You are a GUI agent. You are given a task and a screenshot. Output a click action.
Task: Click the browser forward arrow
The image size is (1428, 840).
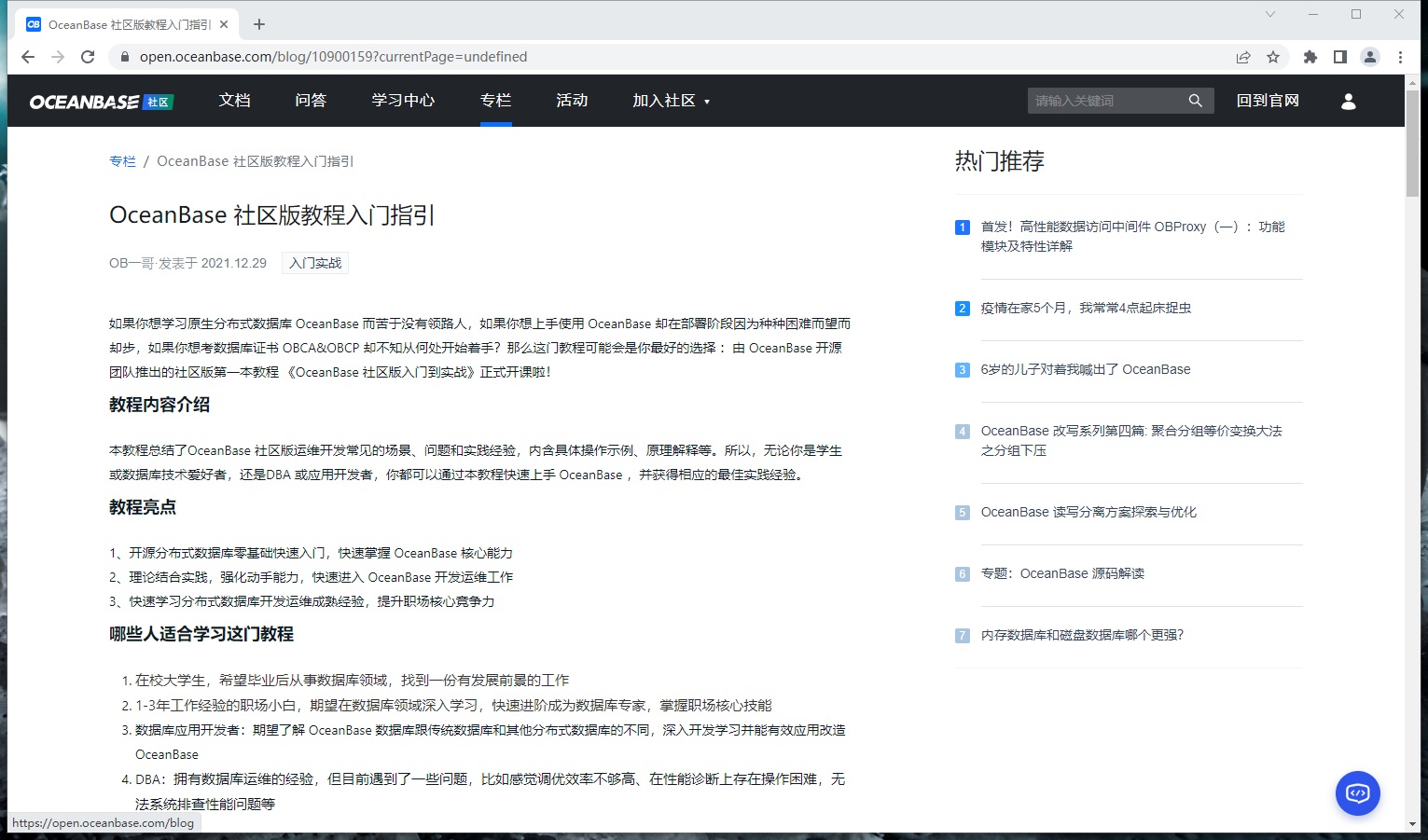[58, 57]
